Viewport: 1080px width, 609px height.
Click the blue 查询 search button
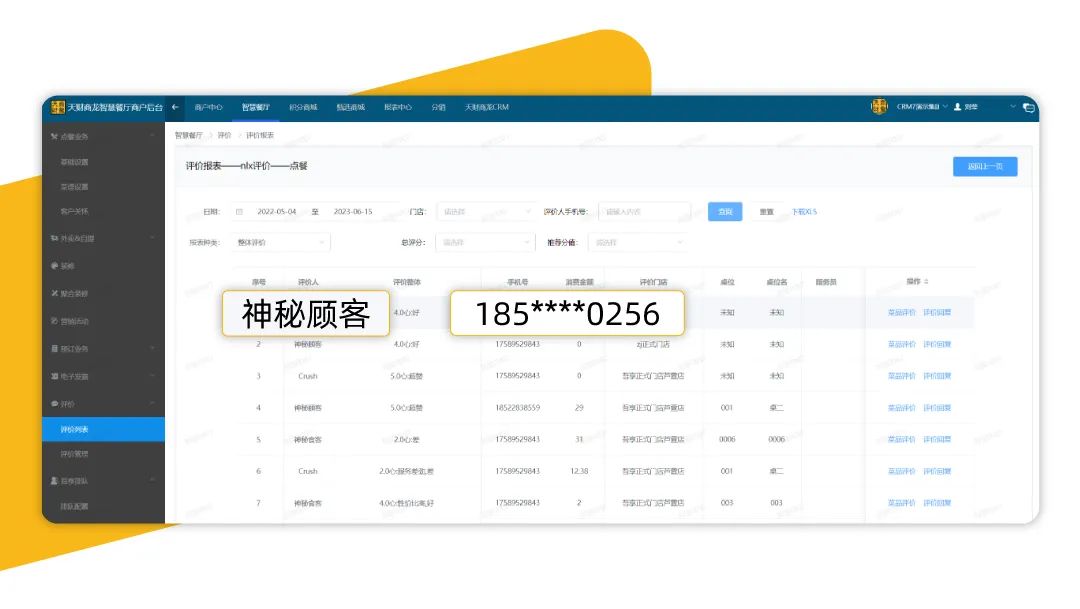[x=725, y=211]
